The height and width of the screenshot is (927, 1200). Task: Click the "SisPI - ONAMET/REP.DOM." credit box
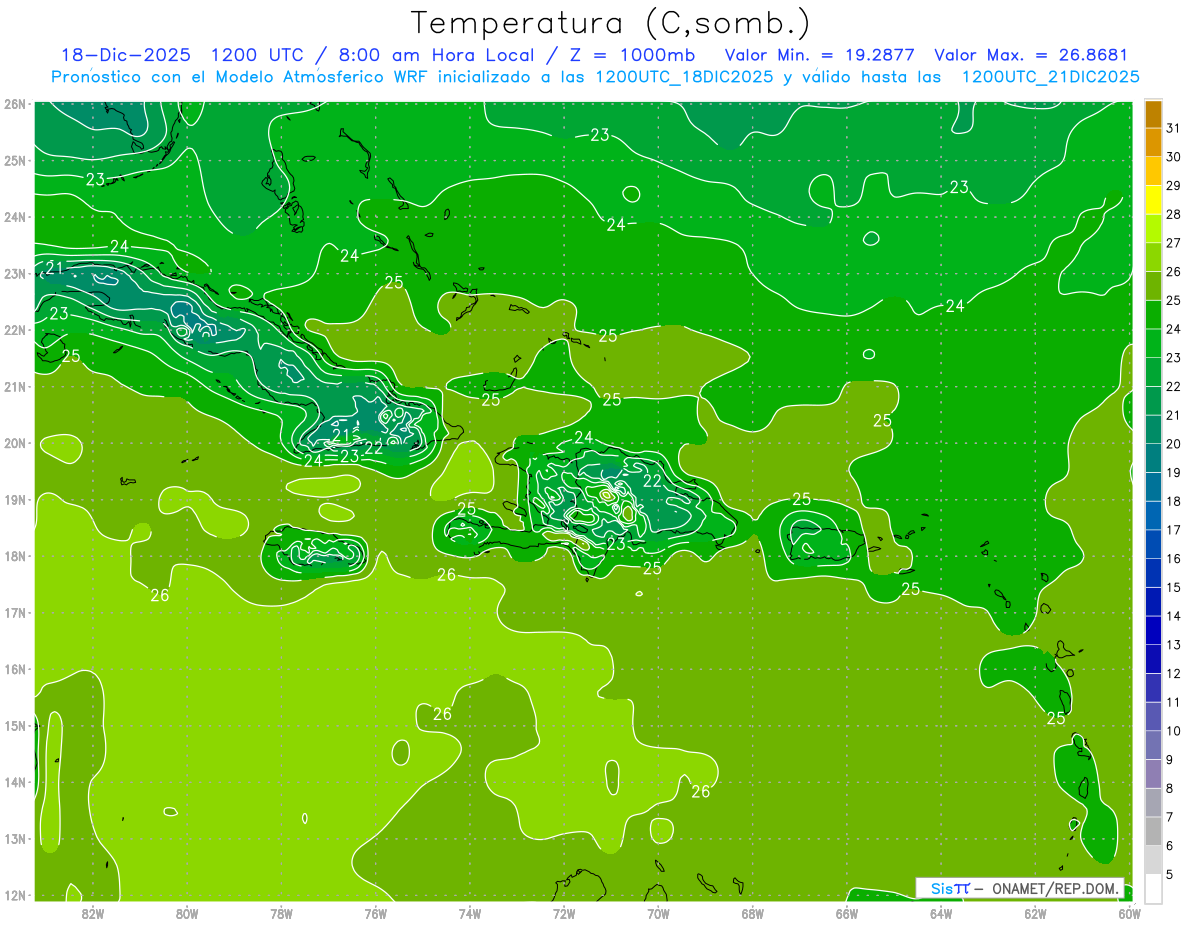tap(1020, 888)
